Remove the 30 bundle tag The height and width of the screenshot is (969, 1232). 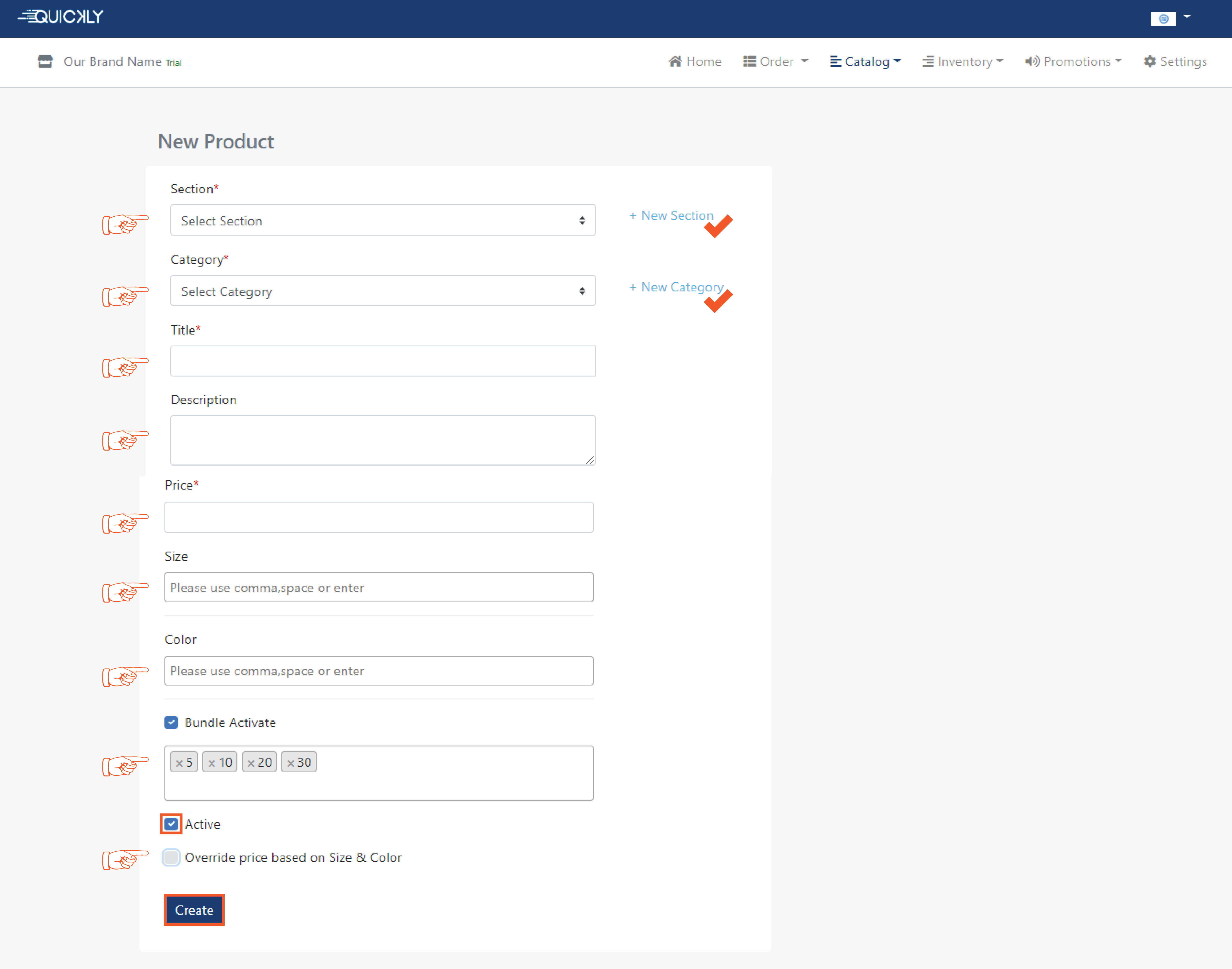(x=291, y=763)
